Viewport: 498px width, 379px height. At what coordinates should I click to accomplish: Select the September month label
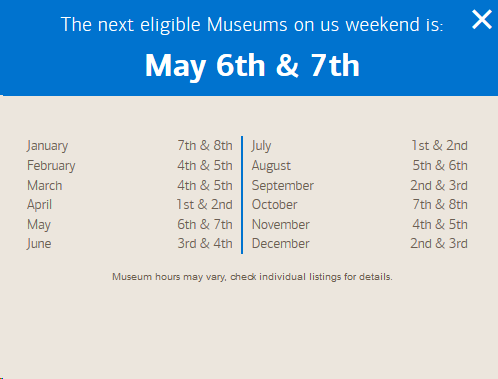tap(283, 186)
